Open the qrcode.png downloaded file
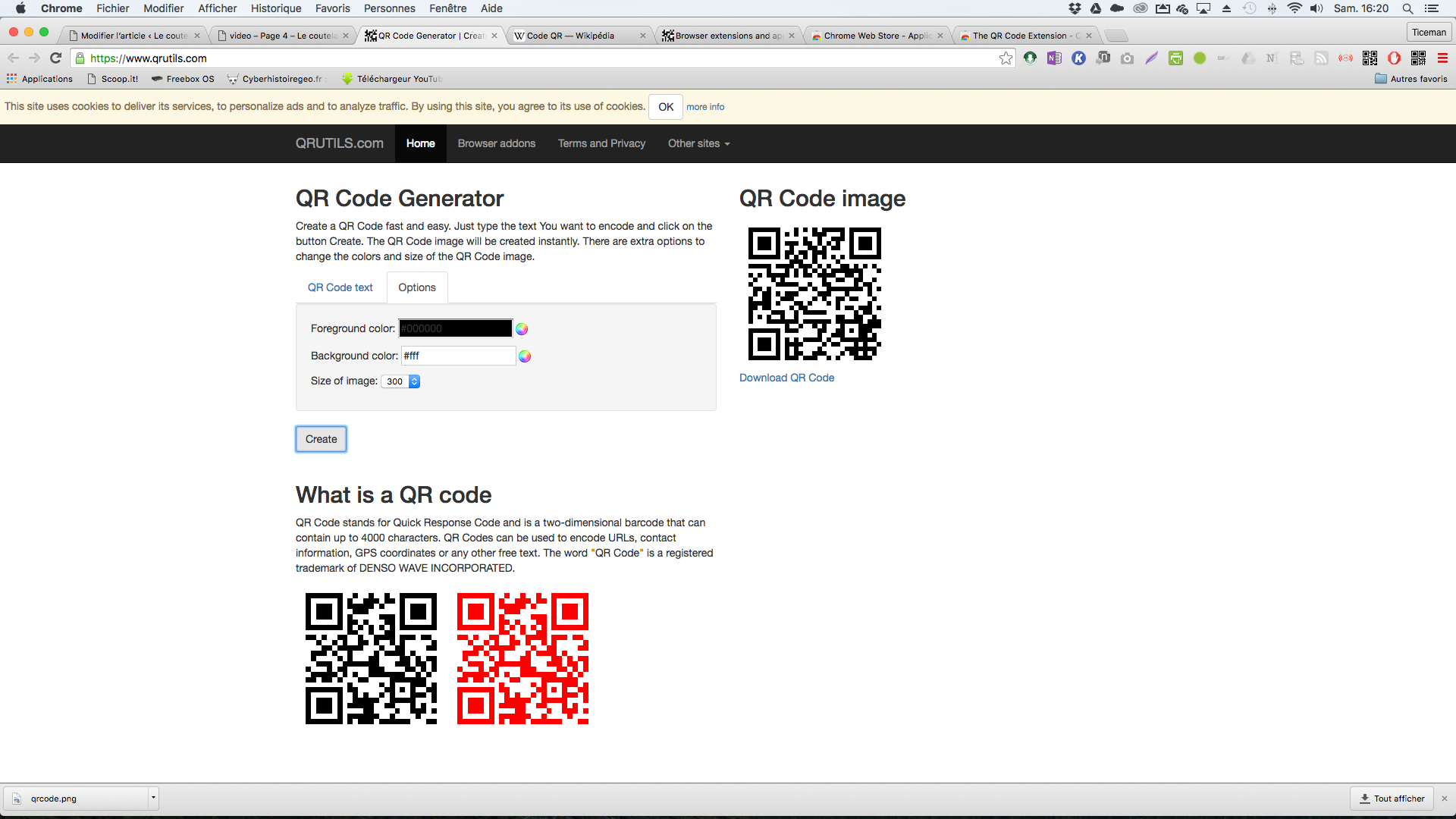This screenshot has height=819, width=1456. [x=76, y=799]
